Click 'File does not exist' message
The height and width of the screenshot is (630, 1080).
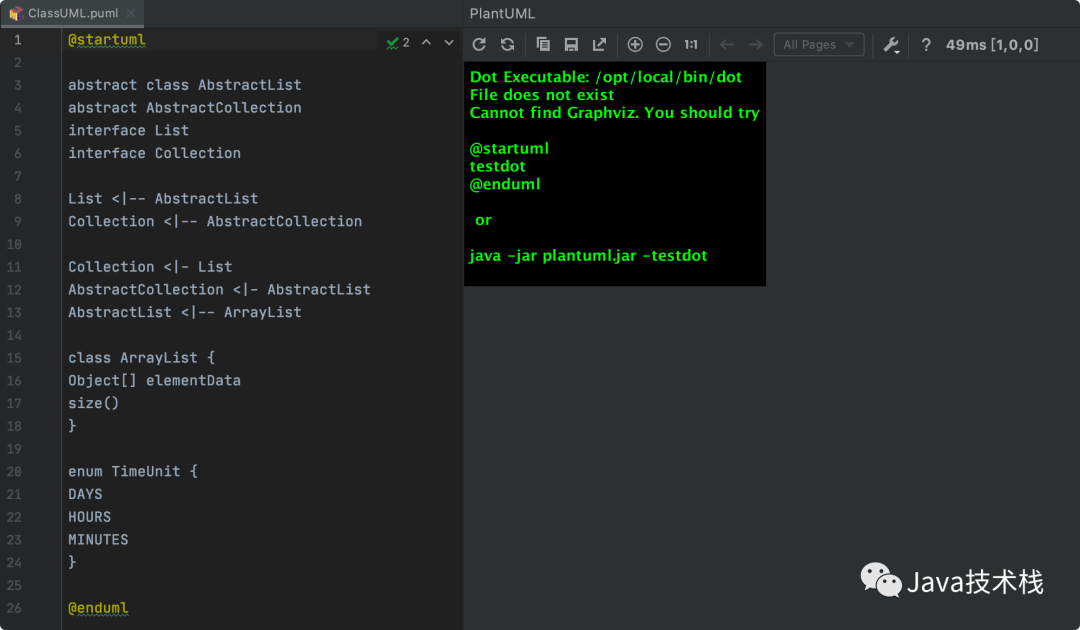click(541, 95)
